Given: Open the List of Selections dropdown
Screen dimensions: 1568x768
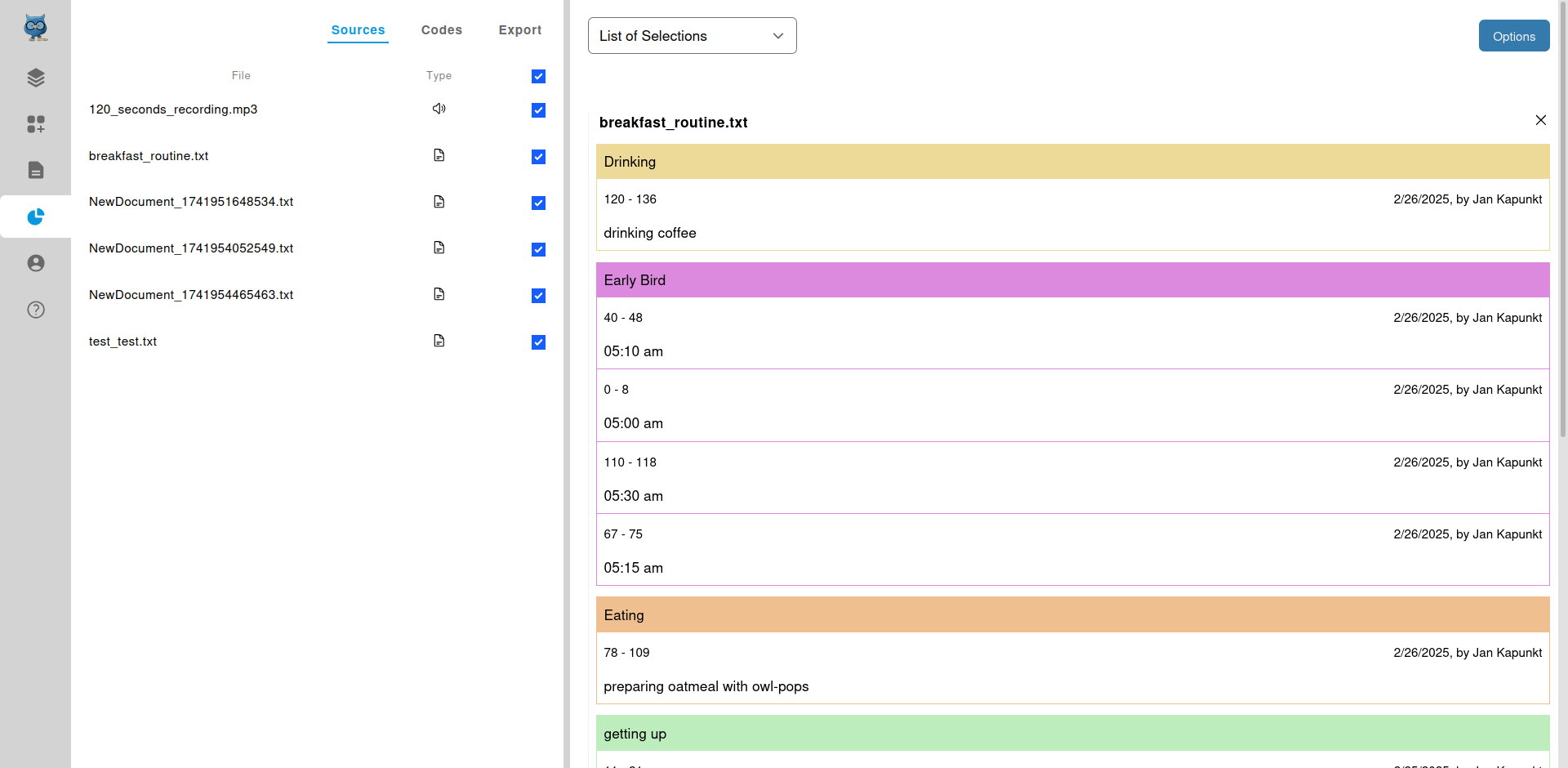Looking at the screenshot, I should 692,36.
